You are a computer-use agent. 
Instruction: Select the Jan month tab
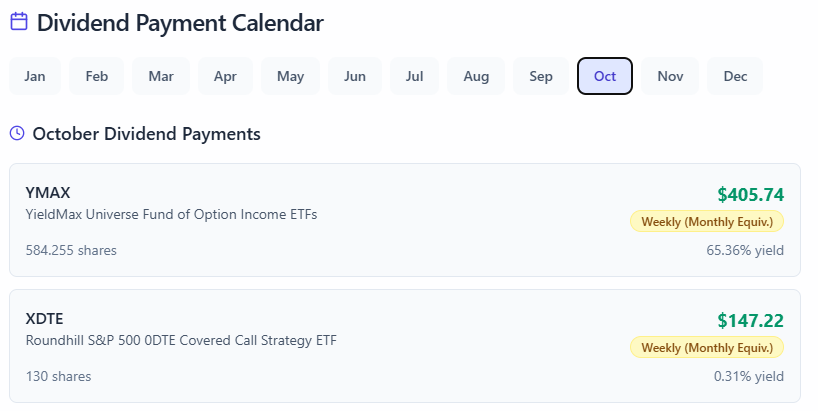[35, 76]
